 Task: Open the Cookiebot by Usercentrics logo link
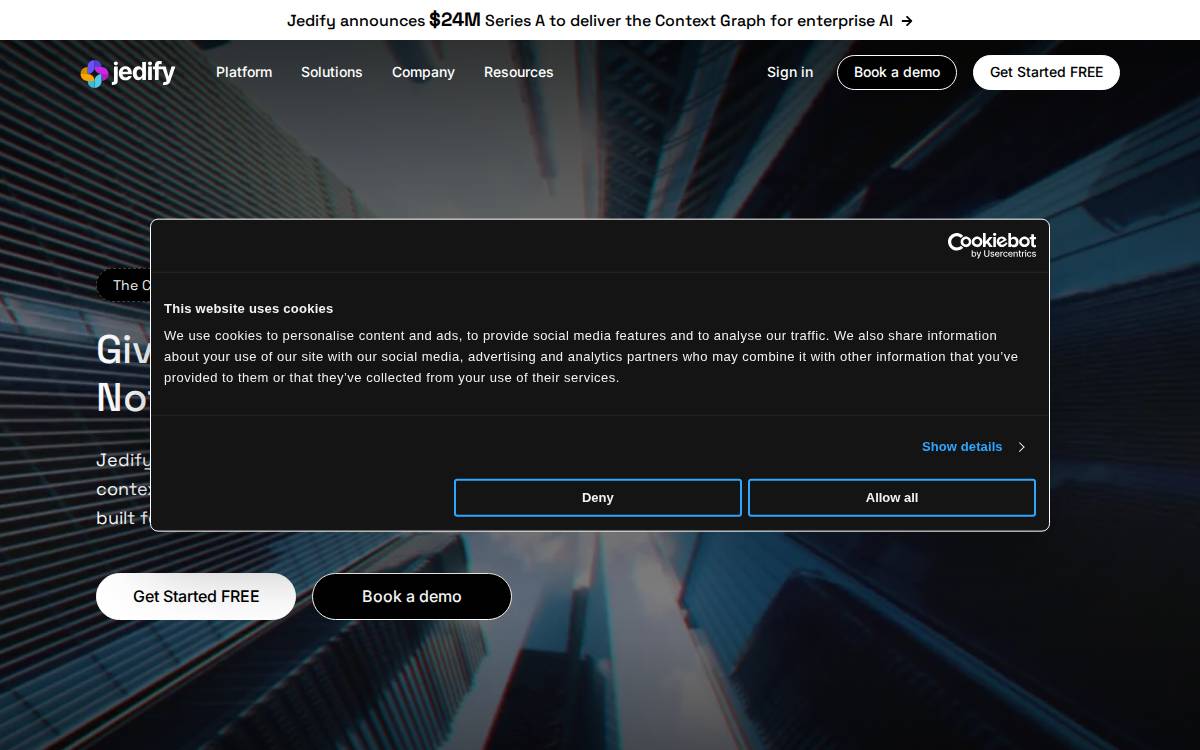(992, 246)
